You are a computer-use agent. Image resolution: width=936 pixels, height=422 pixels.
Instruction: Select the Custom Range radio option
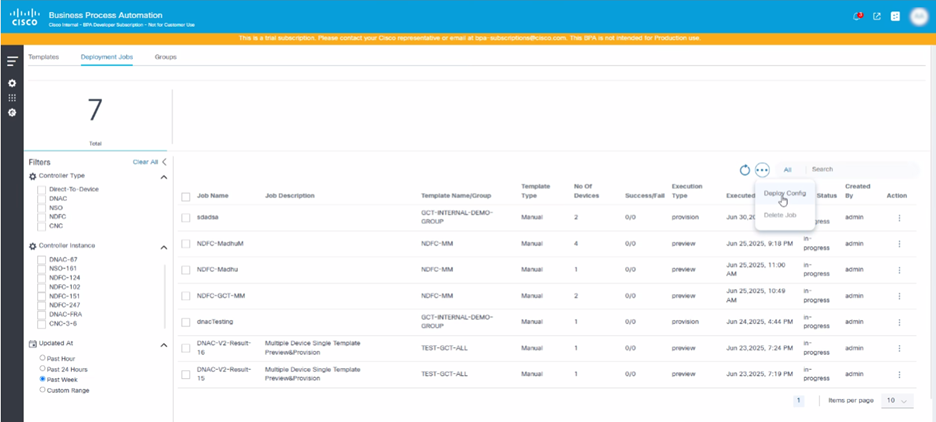point(42,390)
